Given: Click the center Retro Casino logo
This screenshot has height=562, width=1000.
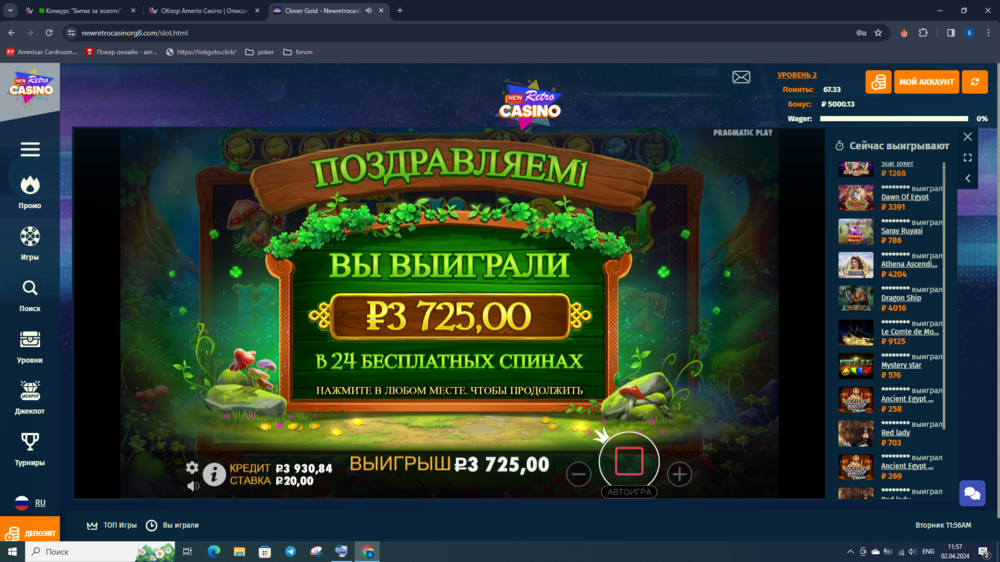Looking at the screenshot, I should point(530,105).
